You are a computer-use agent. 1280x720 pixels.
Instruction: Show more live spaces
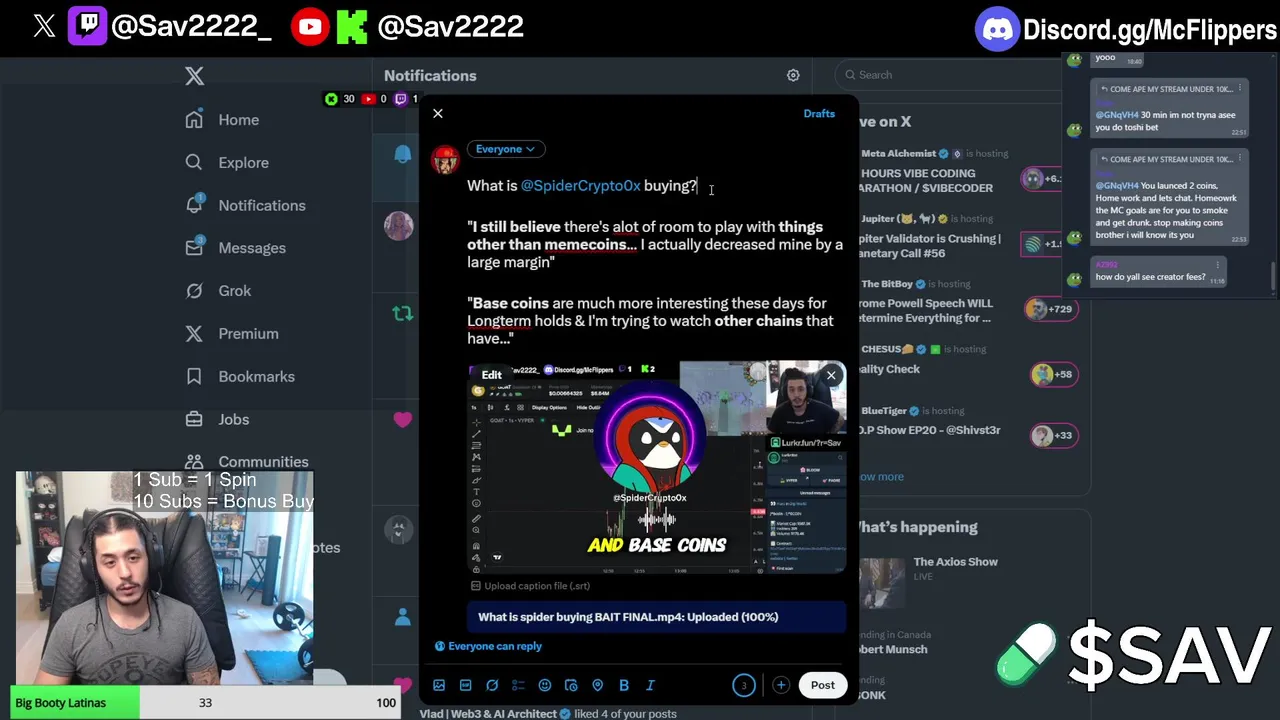pos(880,477)
